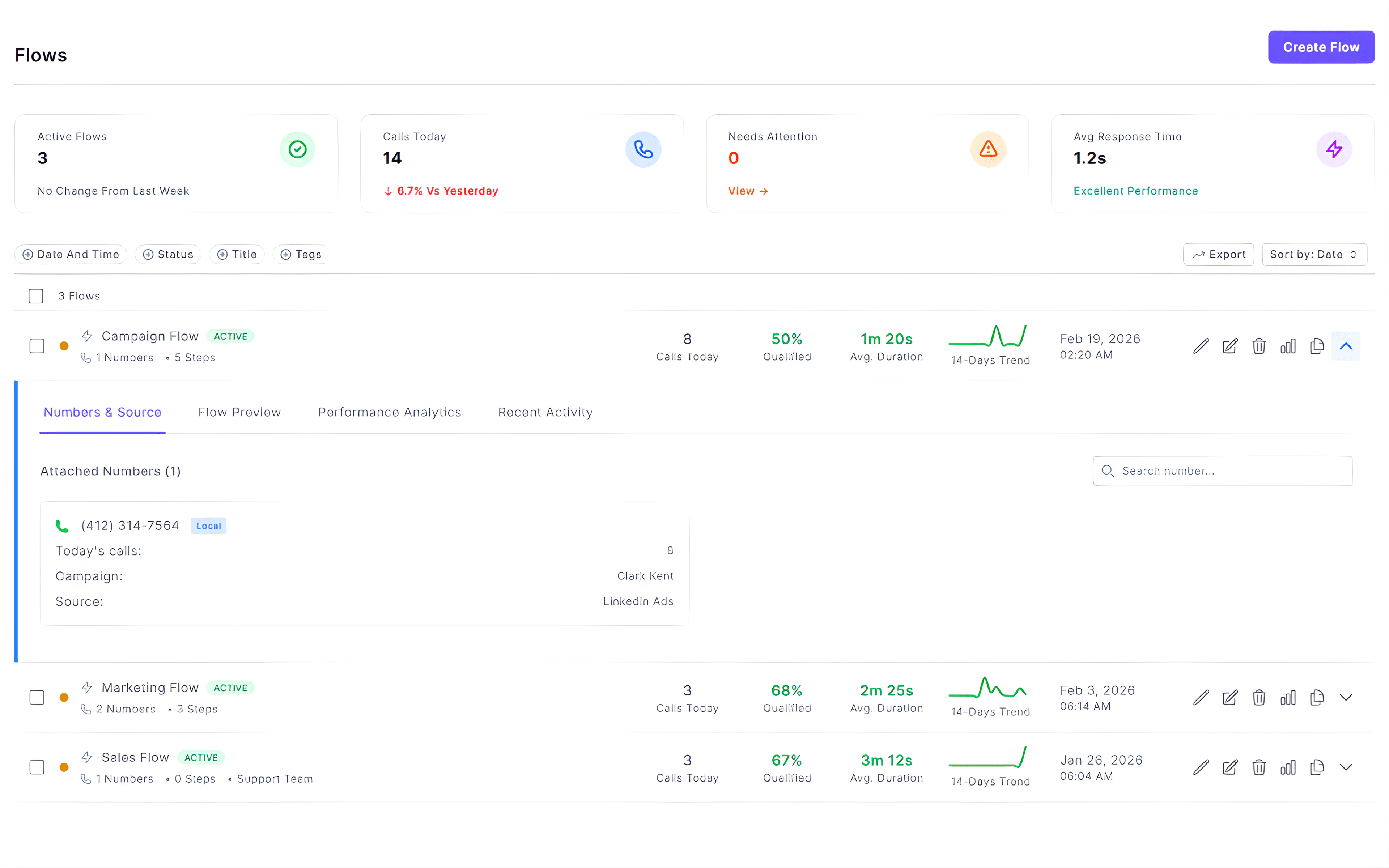
Task: Check the select-all checkbox beside 3 Flows
Action: (x=36, y=295)
